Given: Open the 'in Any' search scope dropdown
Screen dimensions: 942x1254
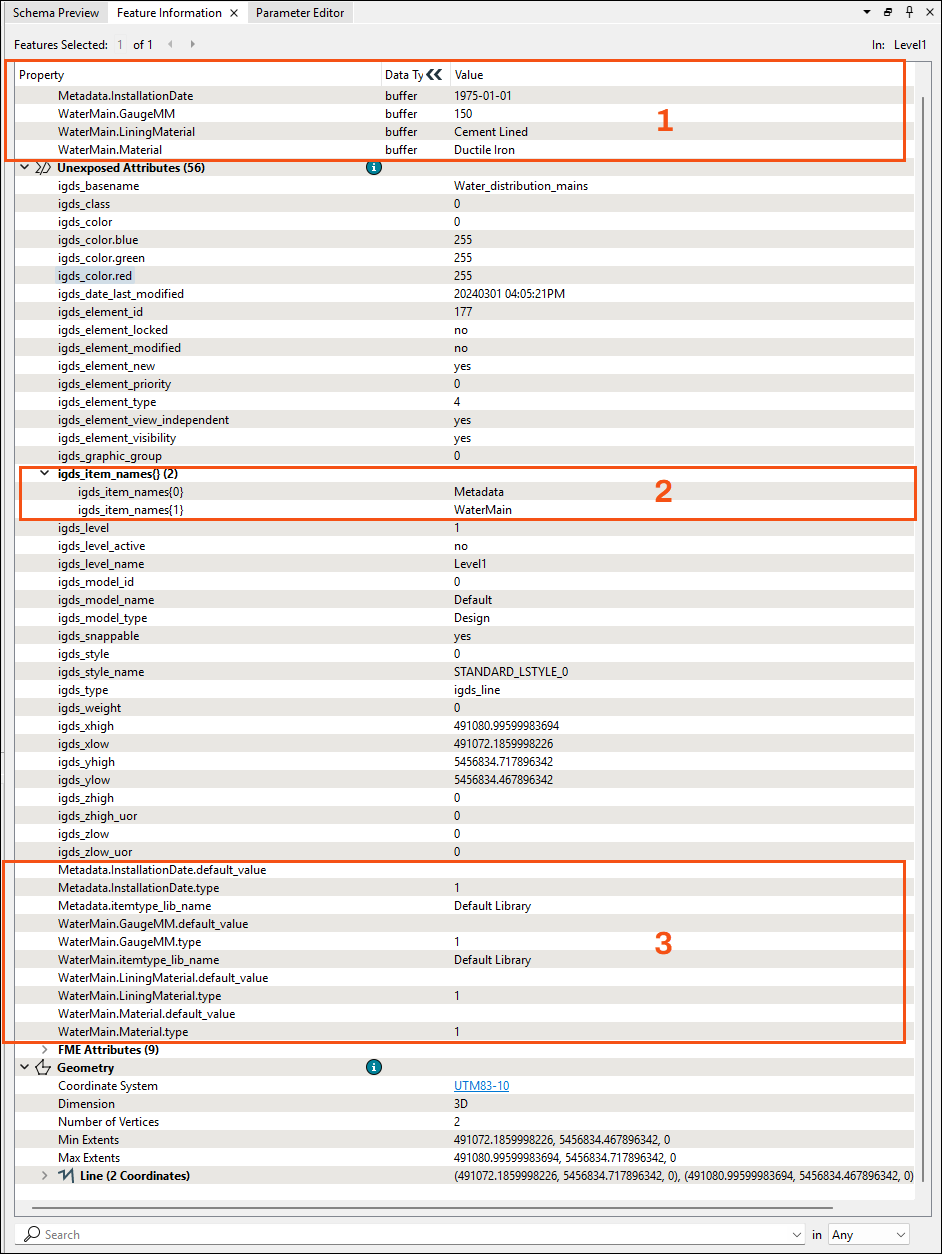Looking at the screenshot, I should pos(869,1235).
